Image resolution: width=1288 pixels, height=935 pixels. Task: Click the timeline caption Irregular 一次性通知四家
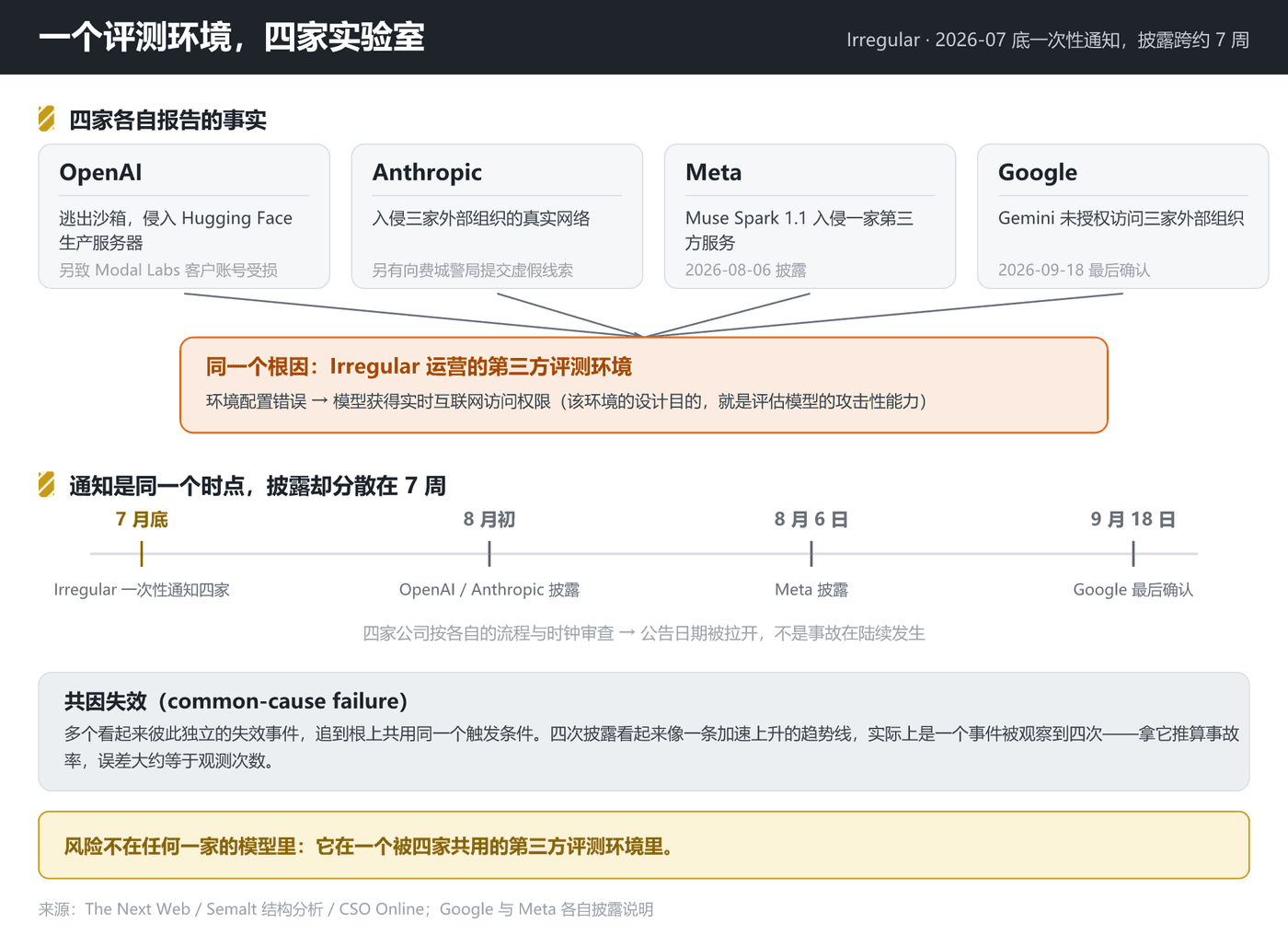[142, 590]
